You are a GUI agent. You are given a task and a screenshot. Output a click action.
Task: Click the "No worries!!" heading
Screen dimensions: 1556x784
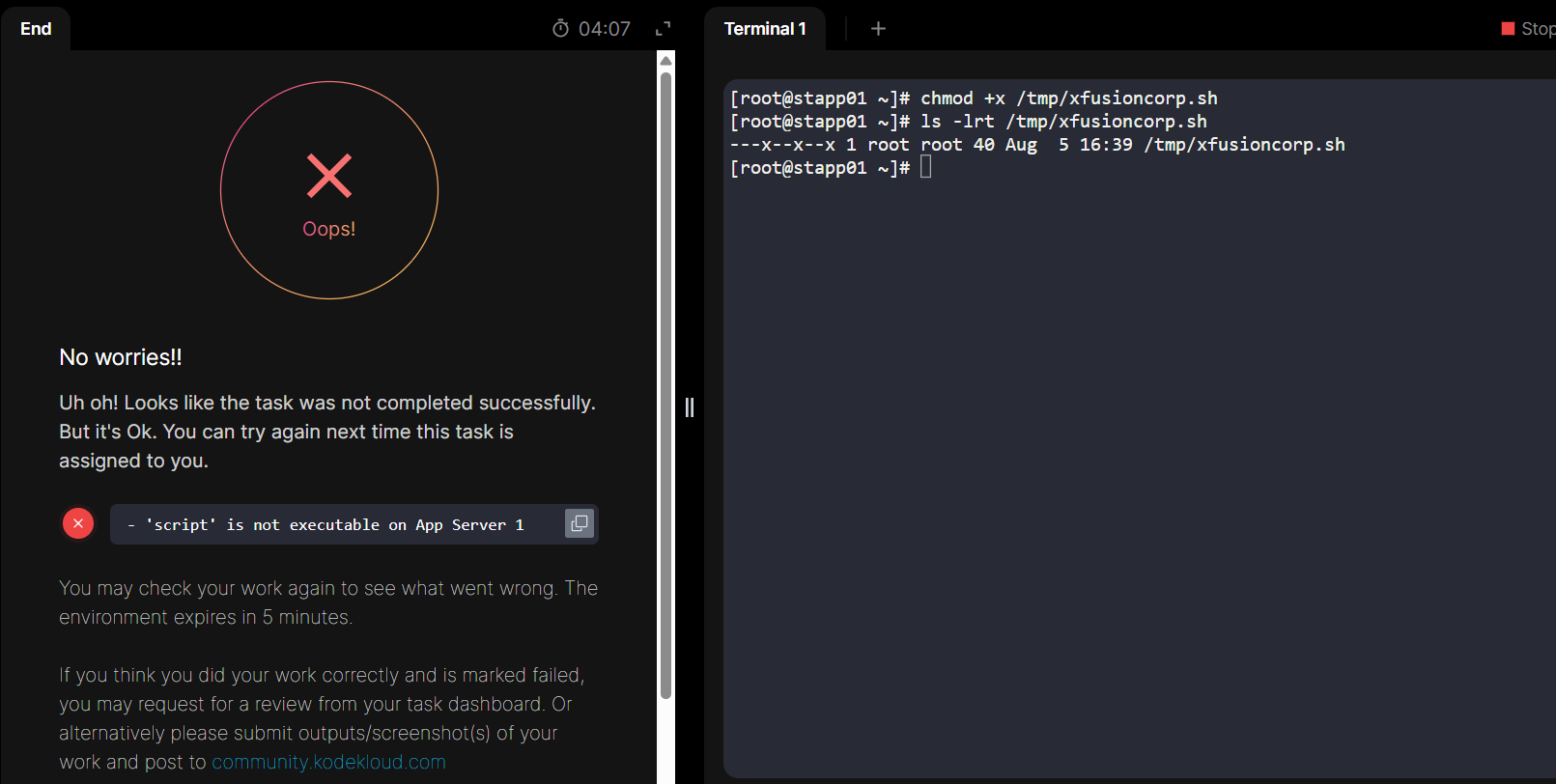pos(121,357)
